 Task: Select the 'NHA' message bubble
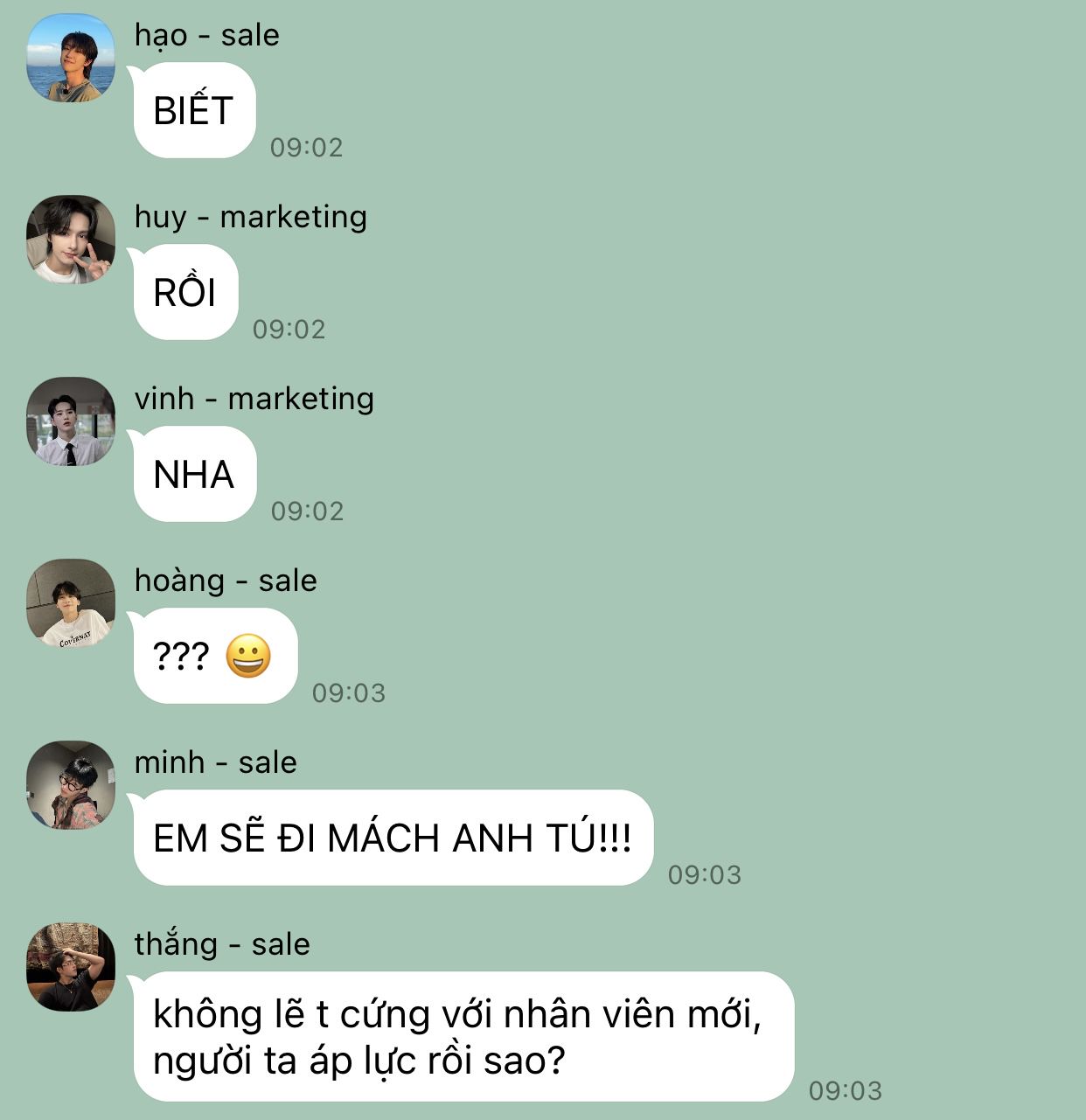(194, 474)
